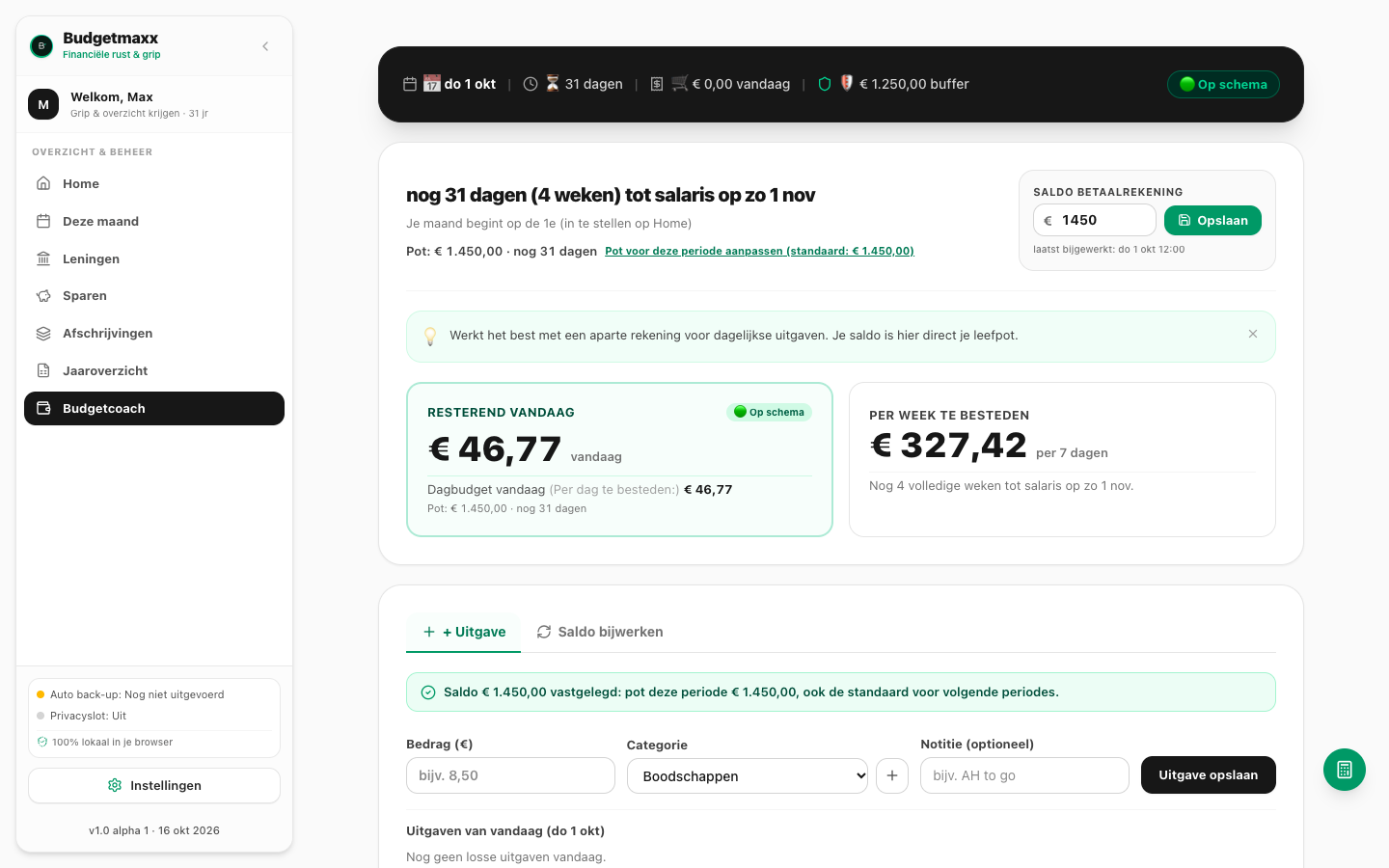Dismiss the tip banner with X
The image size is (1389, 868).
click(1253, 334)
